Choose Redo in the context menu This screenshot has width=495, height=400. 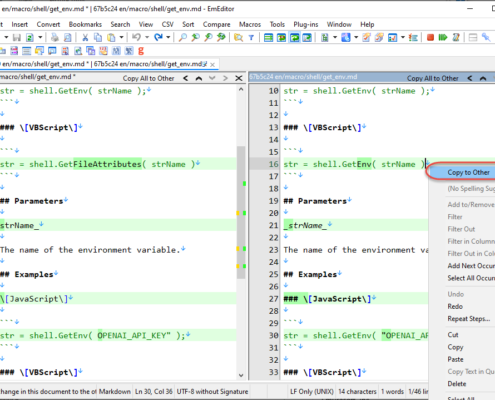(455, 306)
